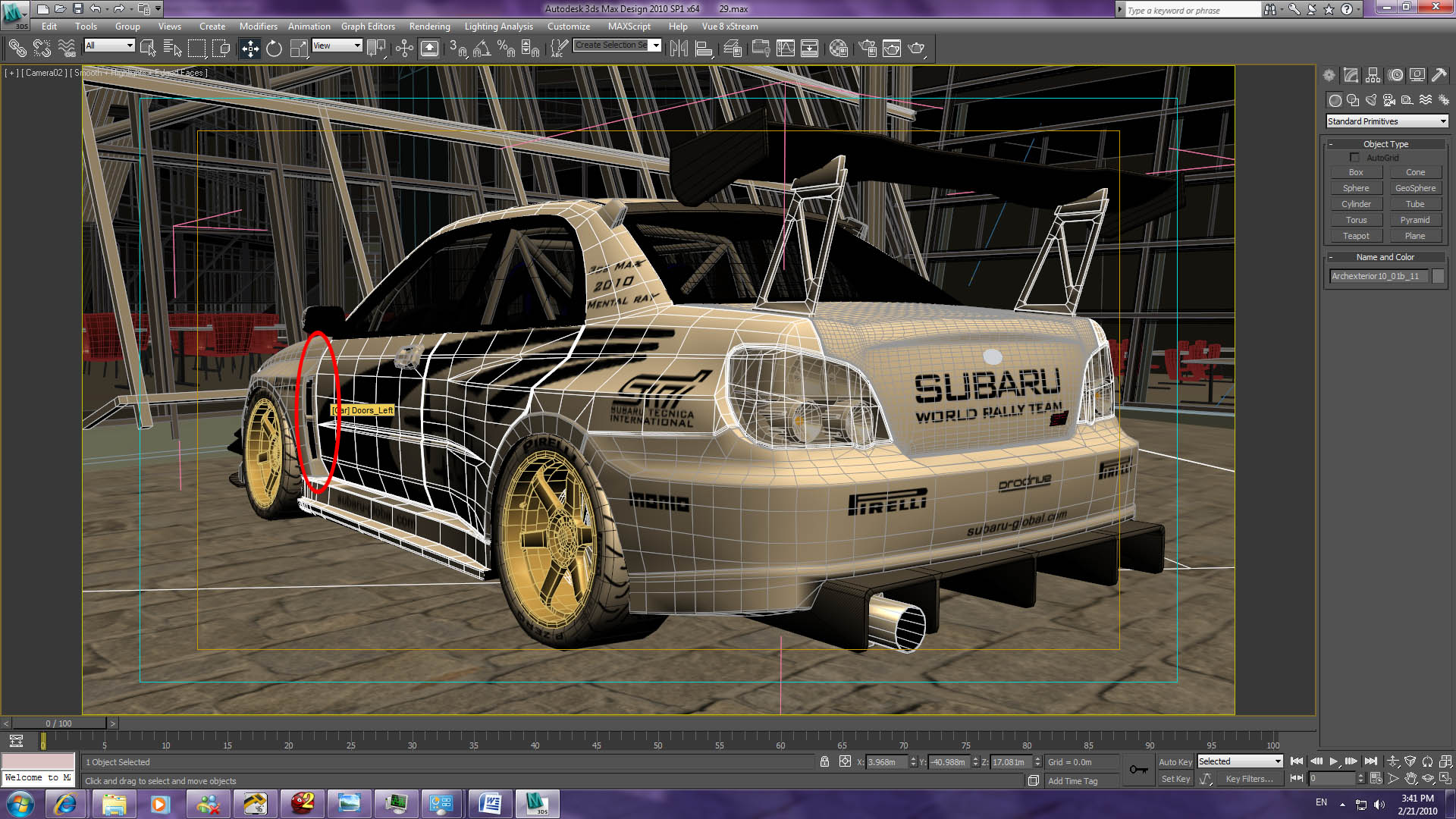Click the Render Production teapot icon
The image size is (1456, 819).
(x=917, y=49)
